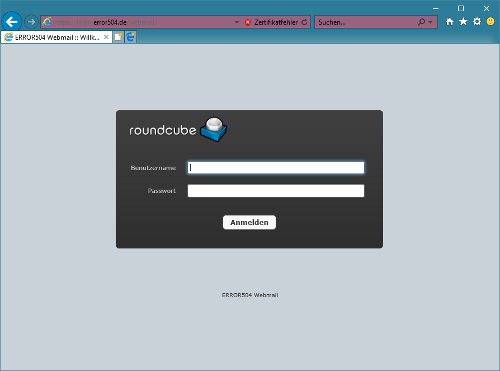Go back with the browser back arrow

pos(12,22)
